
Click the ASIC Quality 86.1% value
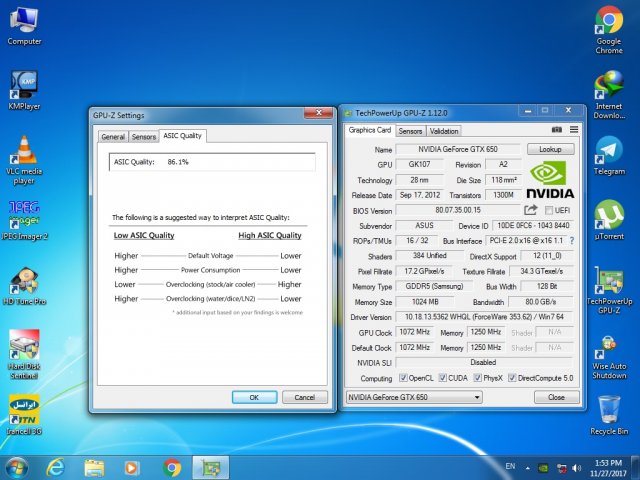[178, 162]
